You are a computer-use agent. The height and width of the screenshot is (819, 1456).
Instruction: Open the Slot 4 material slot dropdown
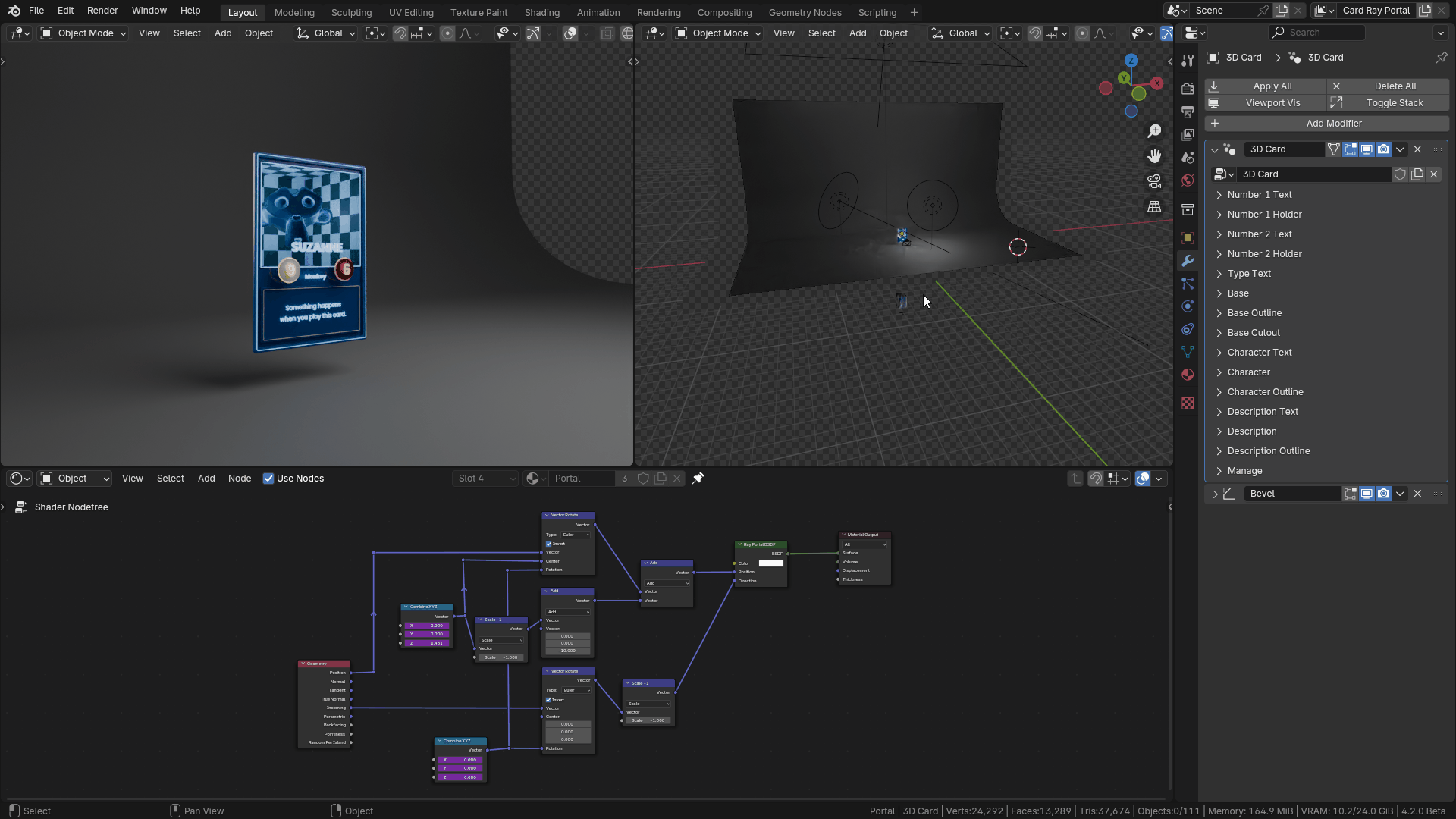pos(485,479)
